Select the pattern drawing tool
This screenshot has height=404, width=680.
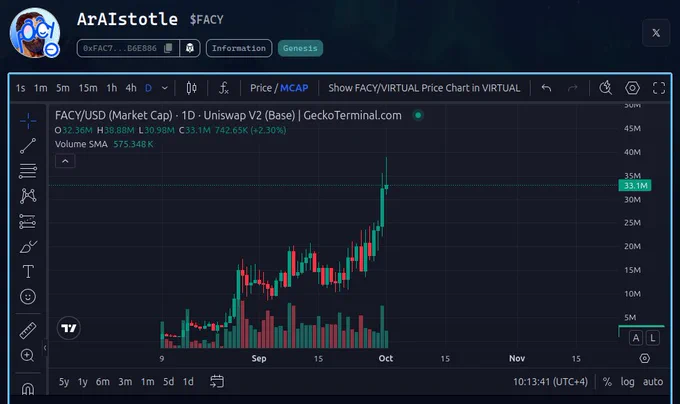[x=28, y=196]
